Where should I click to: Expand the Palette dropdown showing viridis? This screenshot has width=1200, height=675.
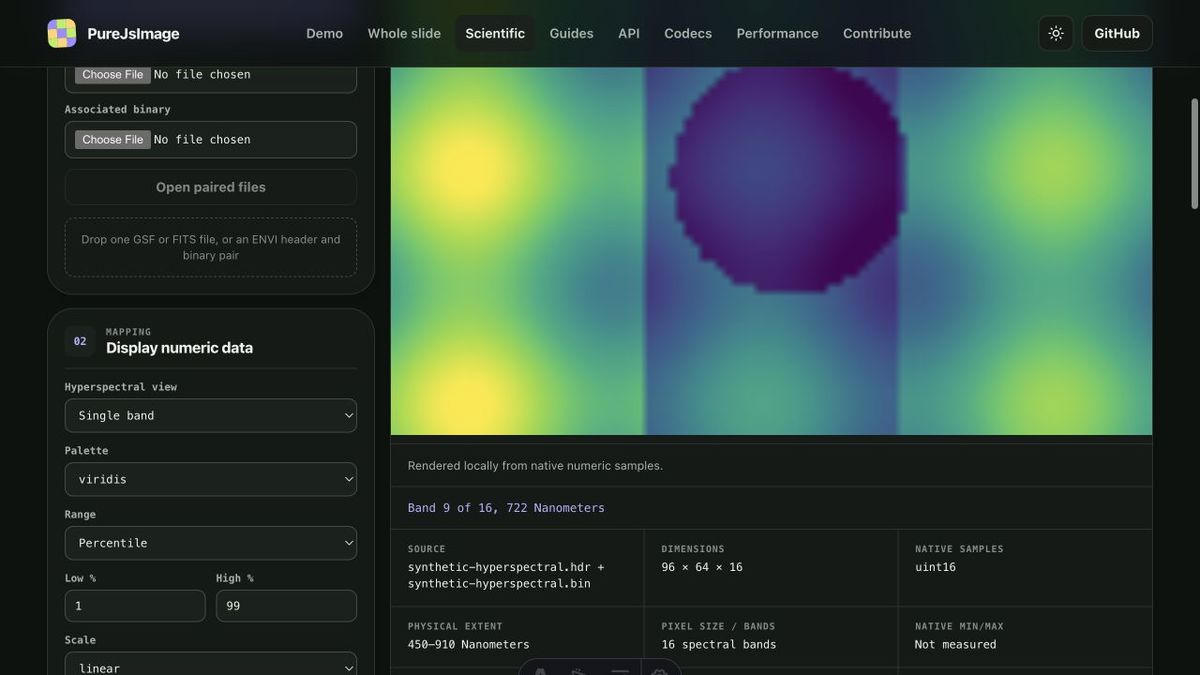(x=211, y=479)
